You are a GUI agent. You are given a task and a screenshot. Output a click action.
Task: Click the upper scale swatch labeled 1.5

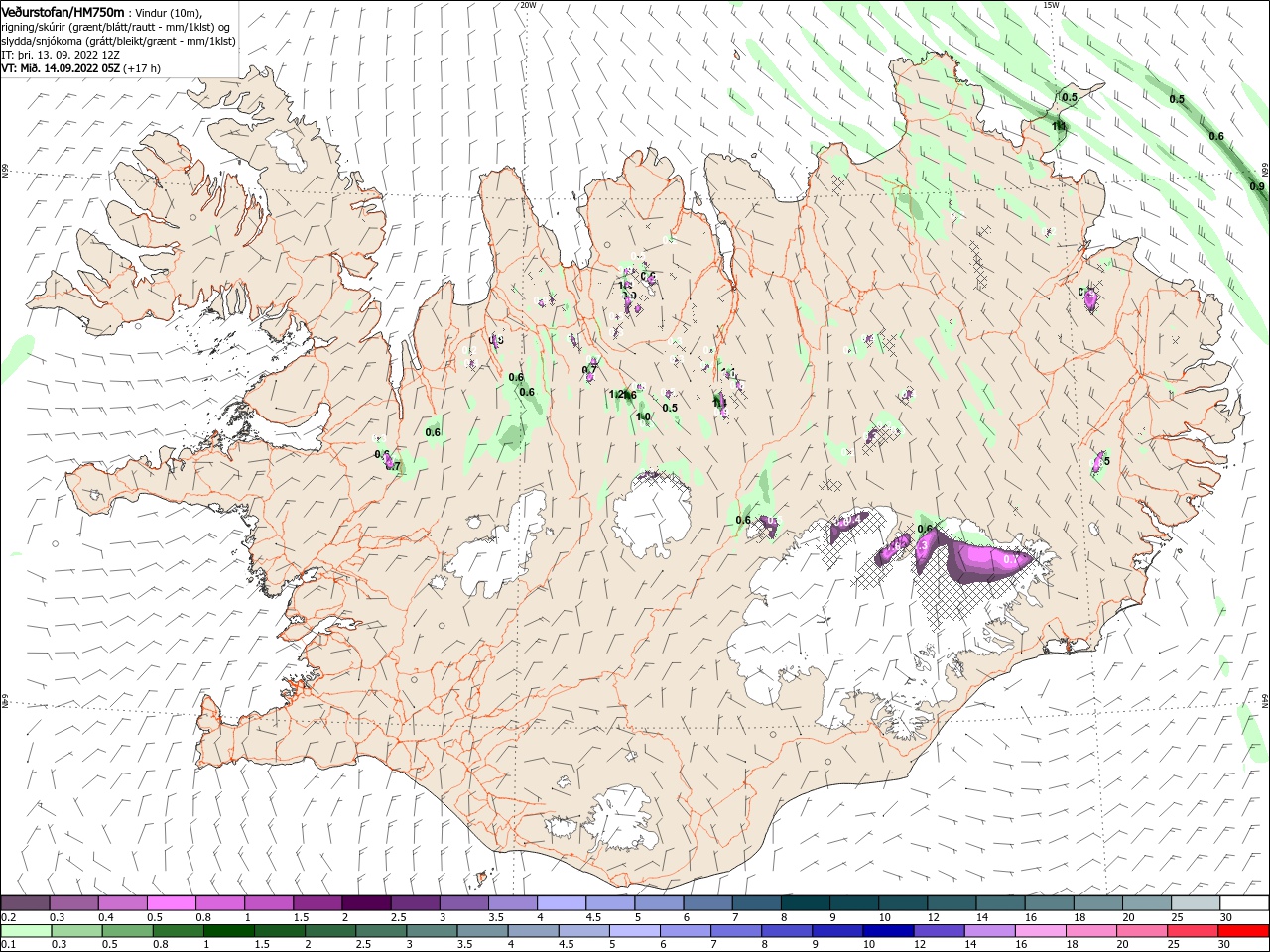click(317, 903)
